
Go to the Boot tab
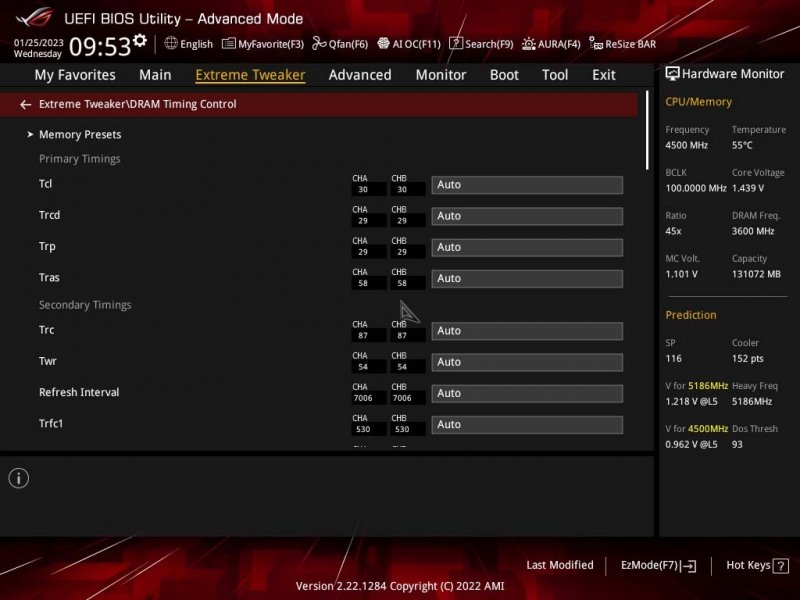(x=504, y=75)
